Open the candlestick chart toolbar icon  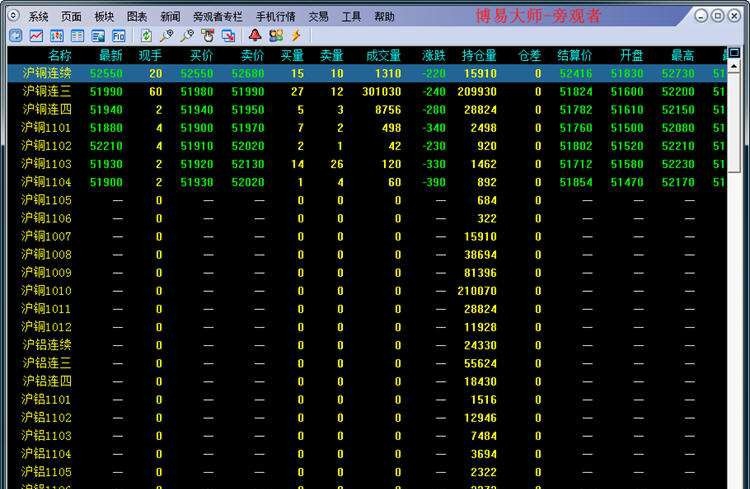[x=56, y=36]
